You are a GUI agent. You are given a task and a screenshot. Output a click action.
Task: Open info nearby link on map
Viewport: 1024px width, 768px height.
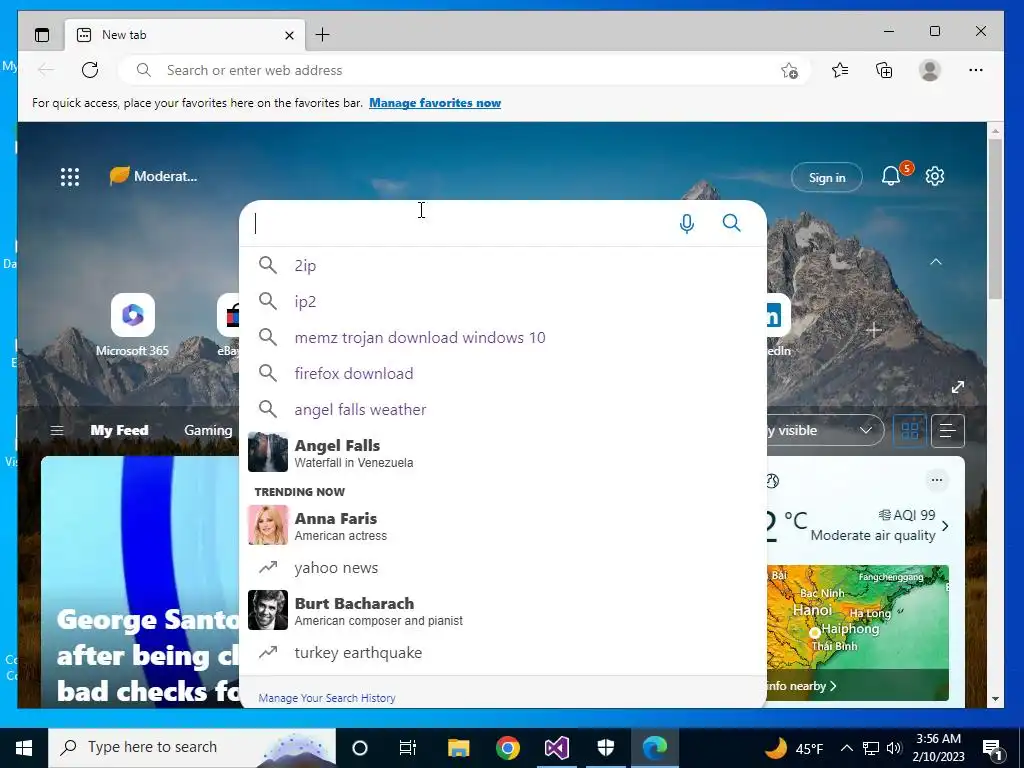(801, 686)
